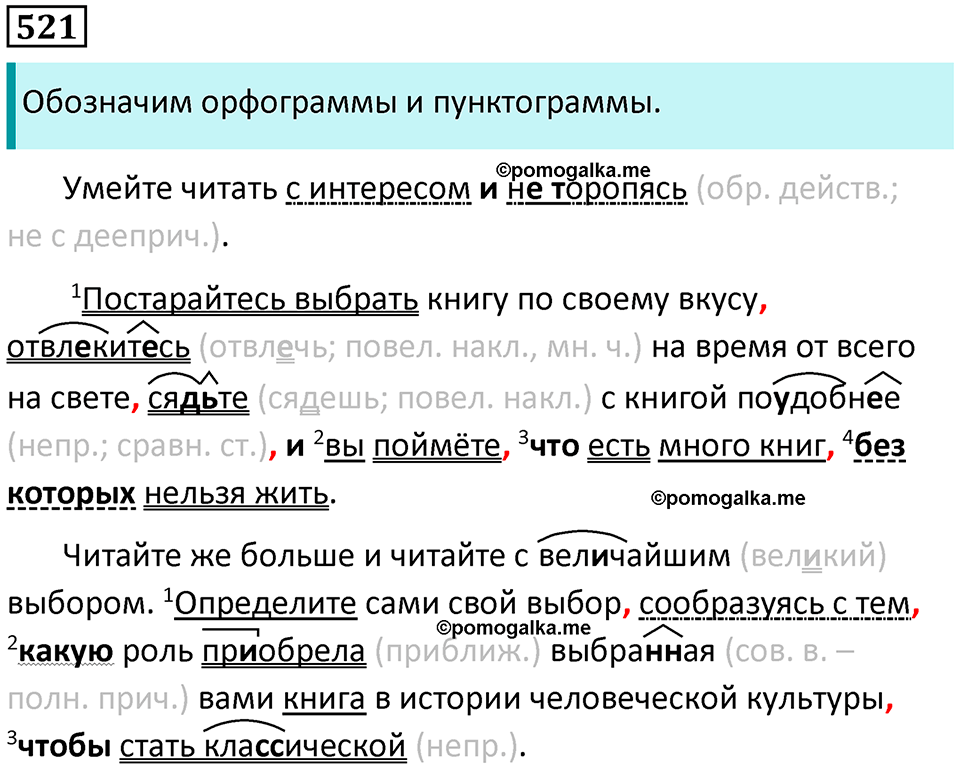Image resolution: width=960 pixels, height=769 pixels.
Task: Select the underlined word "книга"
Action: click(x=324, y=699)
